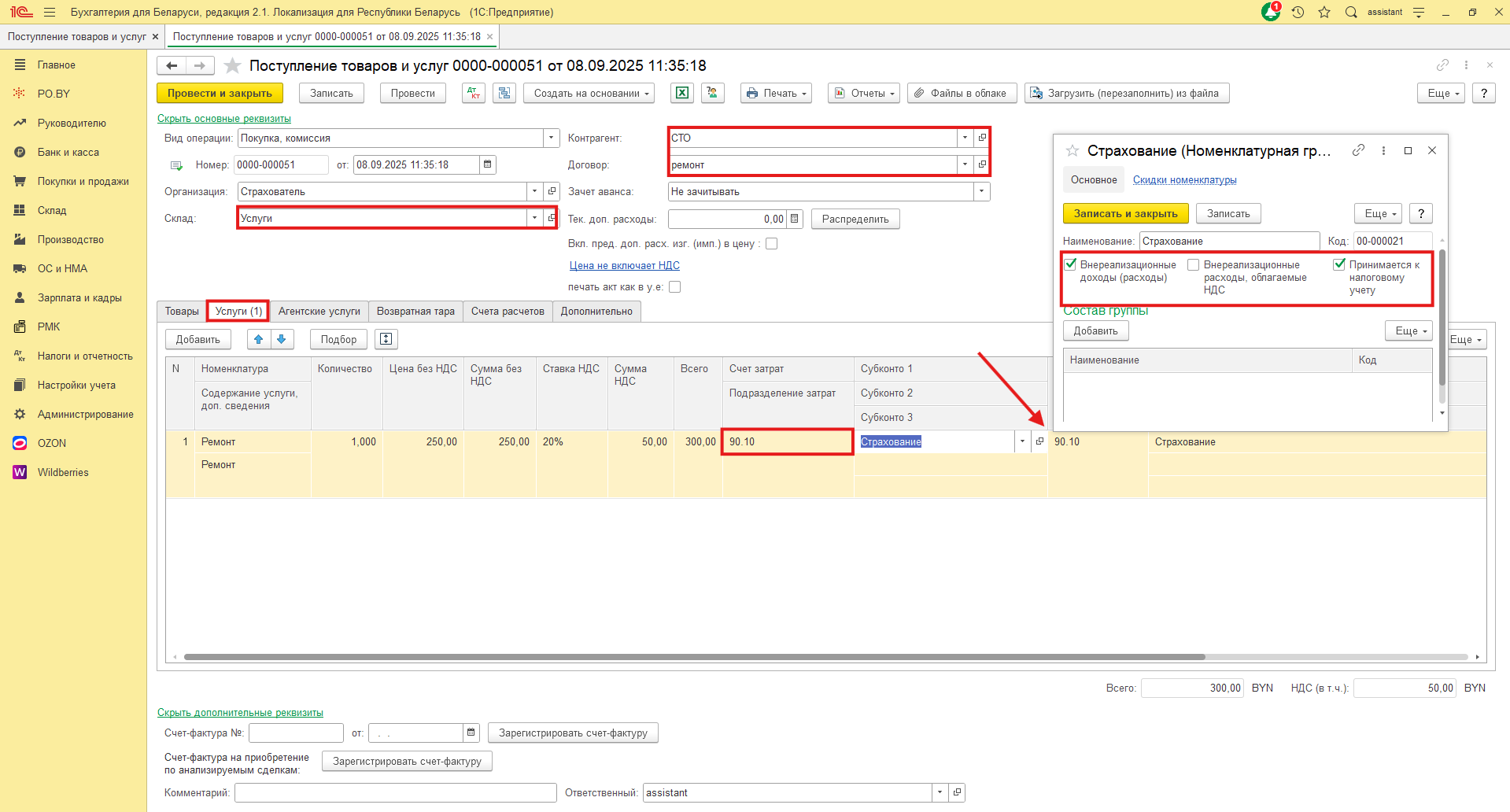Click the Excel export icon in toolbar
The height and width of the screenshot is (812, 1510).
click(x=681, y=93)
